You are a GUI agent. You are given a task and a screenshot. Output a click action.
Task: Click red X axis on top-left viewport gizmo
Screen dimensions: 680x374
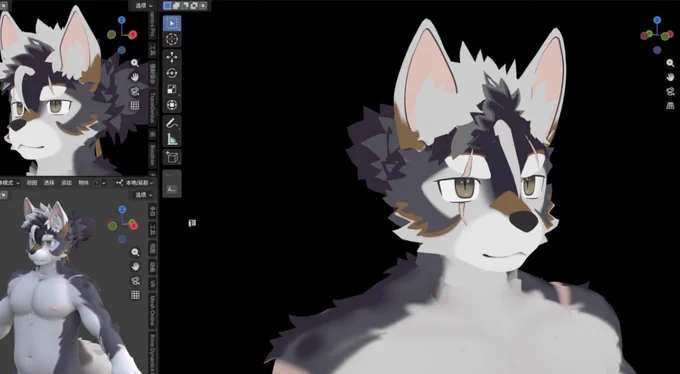[x=133, y=34]
